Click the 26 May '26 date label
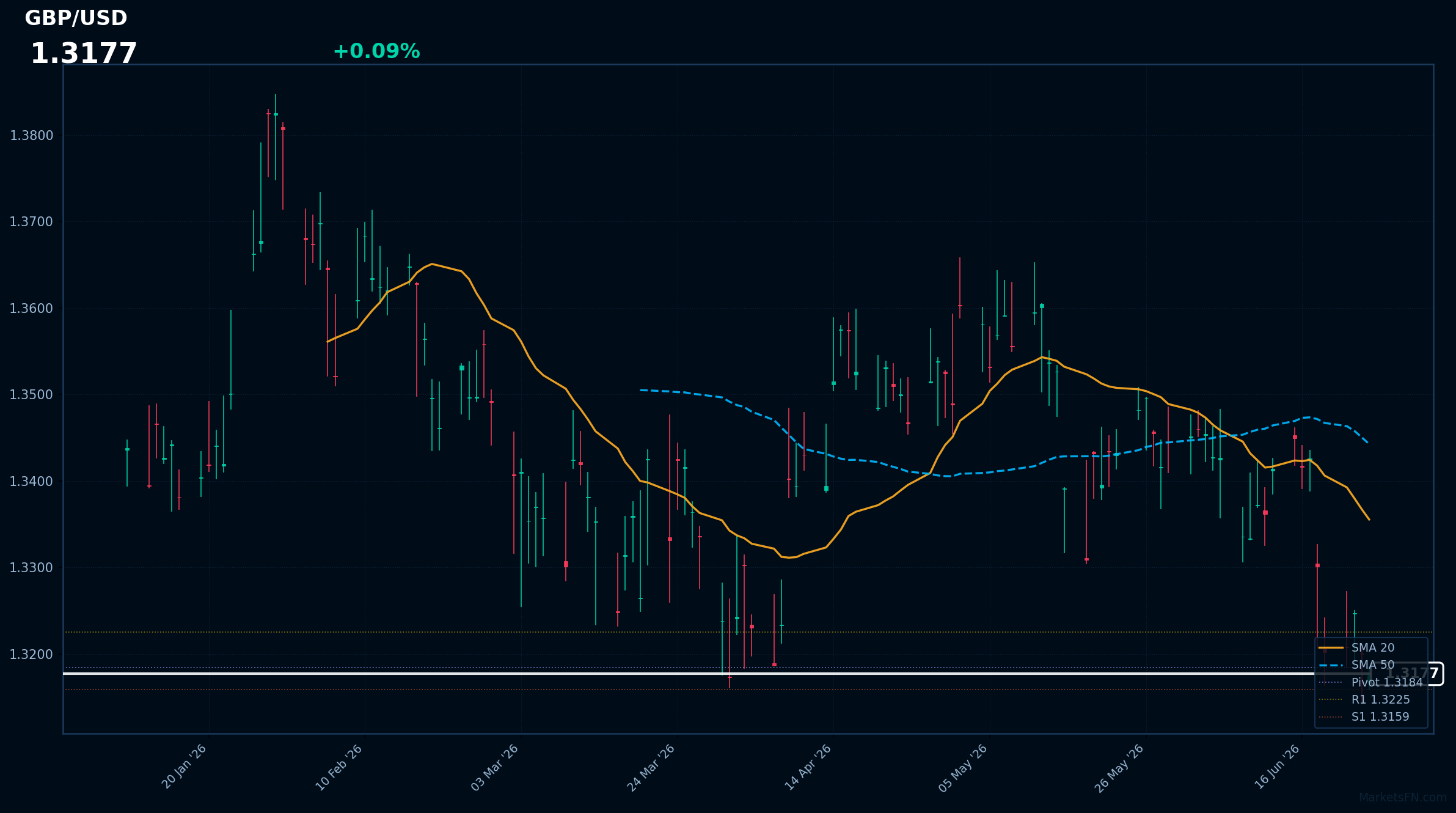The image size is (1456, 813). point(1119,768)
